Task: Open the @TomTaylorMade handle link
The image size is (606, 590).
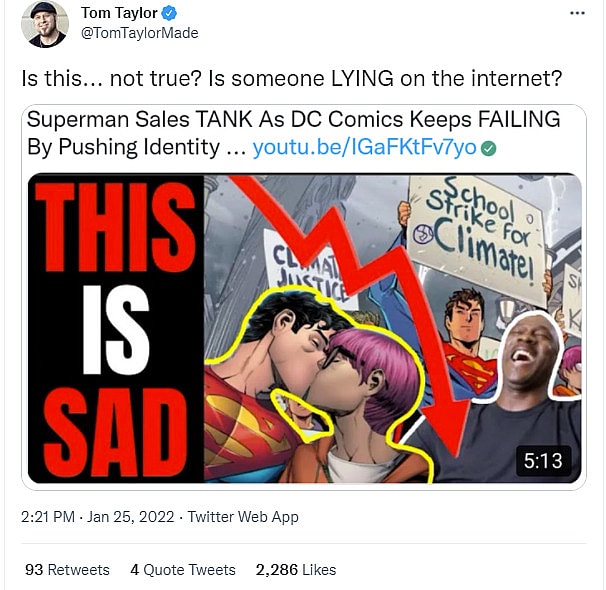Action: pyautogui.click(x=139, y=33)
